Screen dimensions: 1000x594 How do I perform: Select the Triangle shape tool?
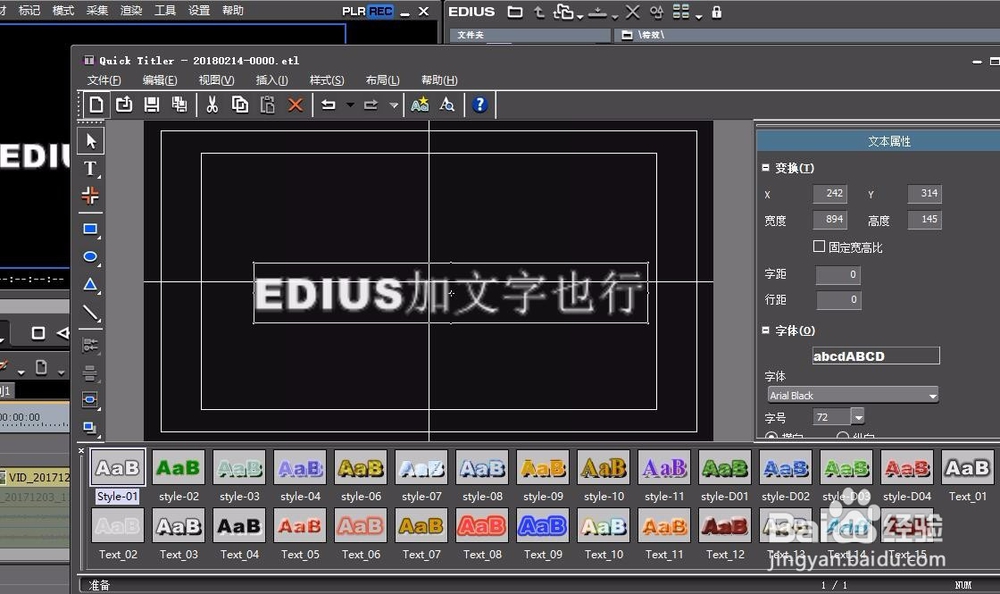[x=91, y=285]
